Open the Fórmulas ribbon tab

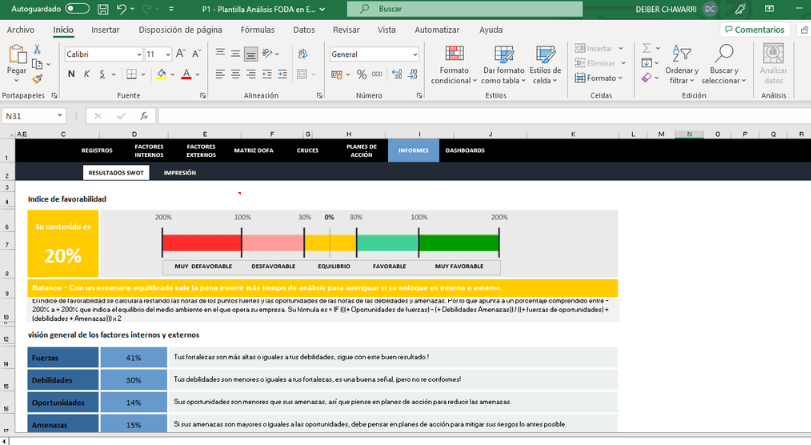point(258,30)
